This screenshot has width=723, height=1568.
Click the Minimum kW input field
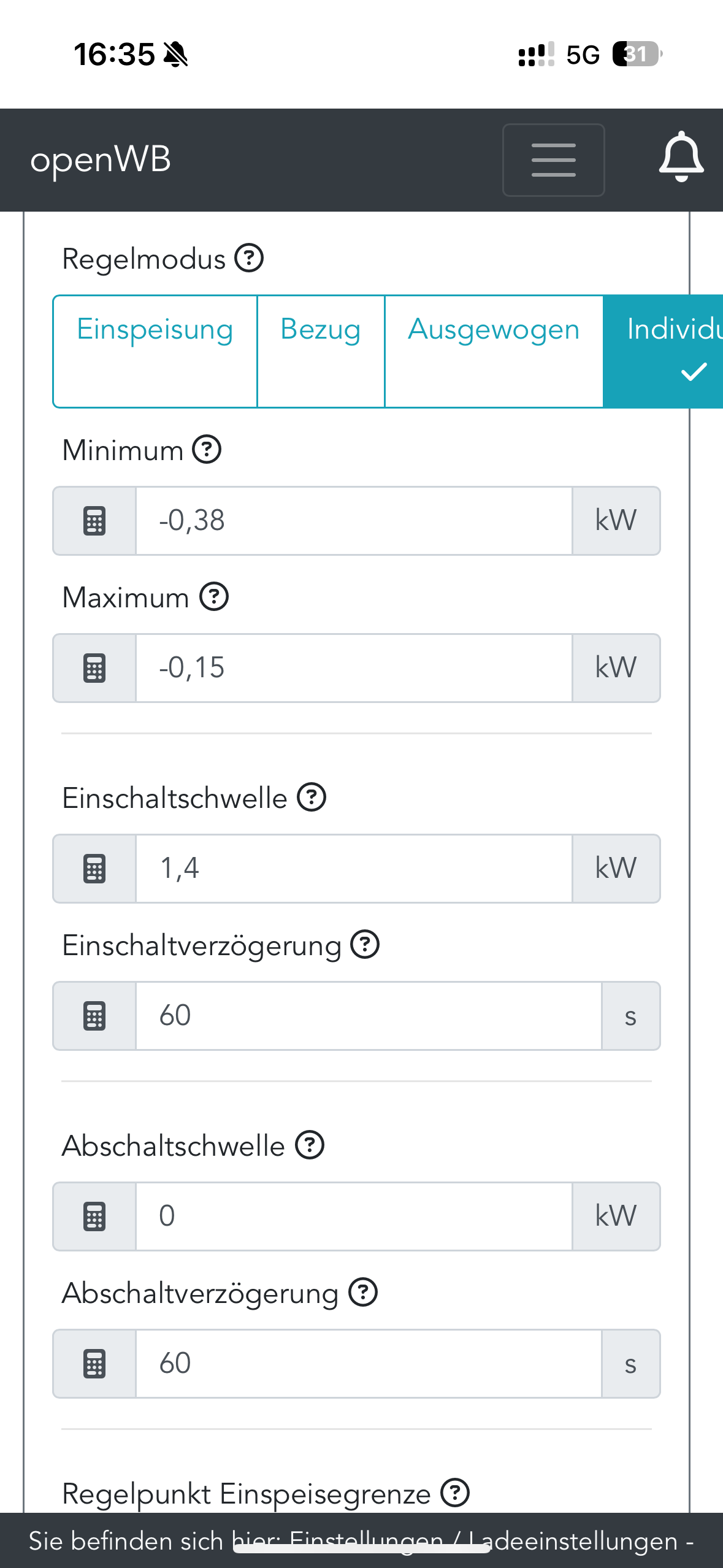click(354, 521)
